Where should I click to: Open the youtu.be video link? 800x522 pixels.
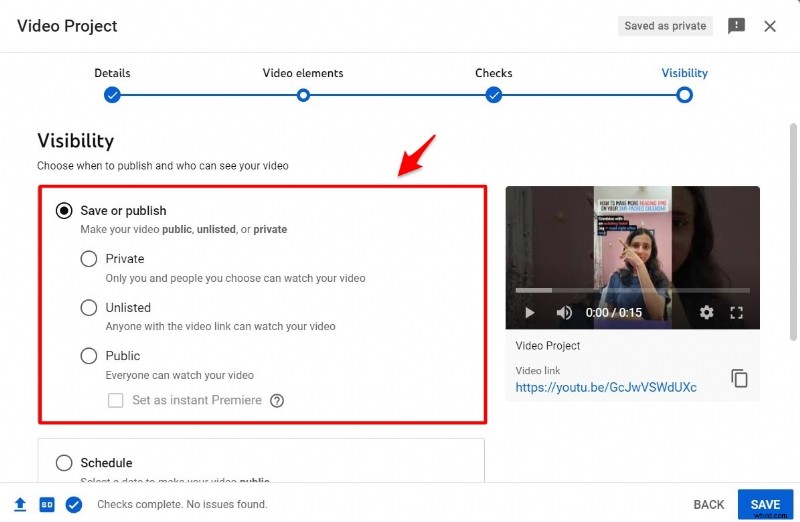(606, 387)
